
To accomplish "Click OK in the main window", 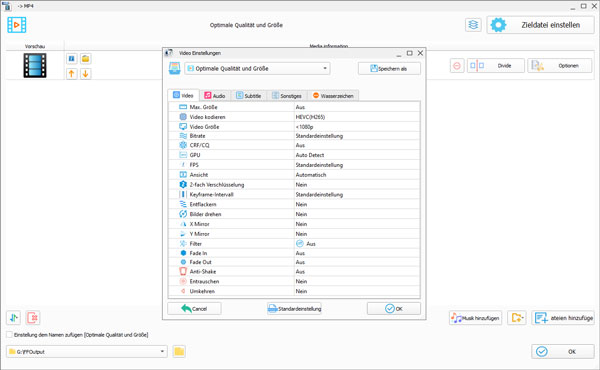I will (x=563, y=351).
